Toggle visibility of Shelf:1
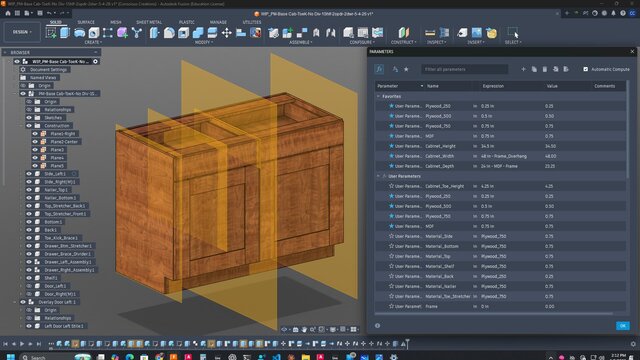The height and width of the screenshot is (360, 640). point(29,278)
